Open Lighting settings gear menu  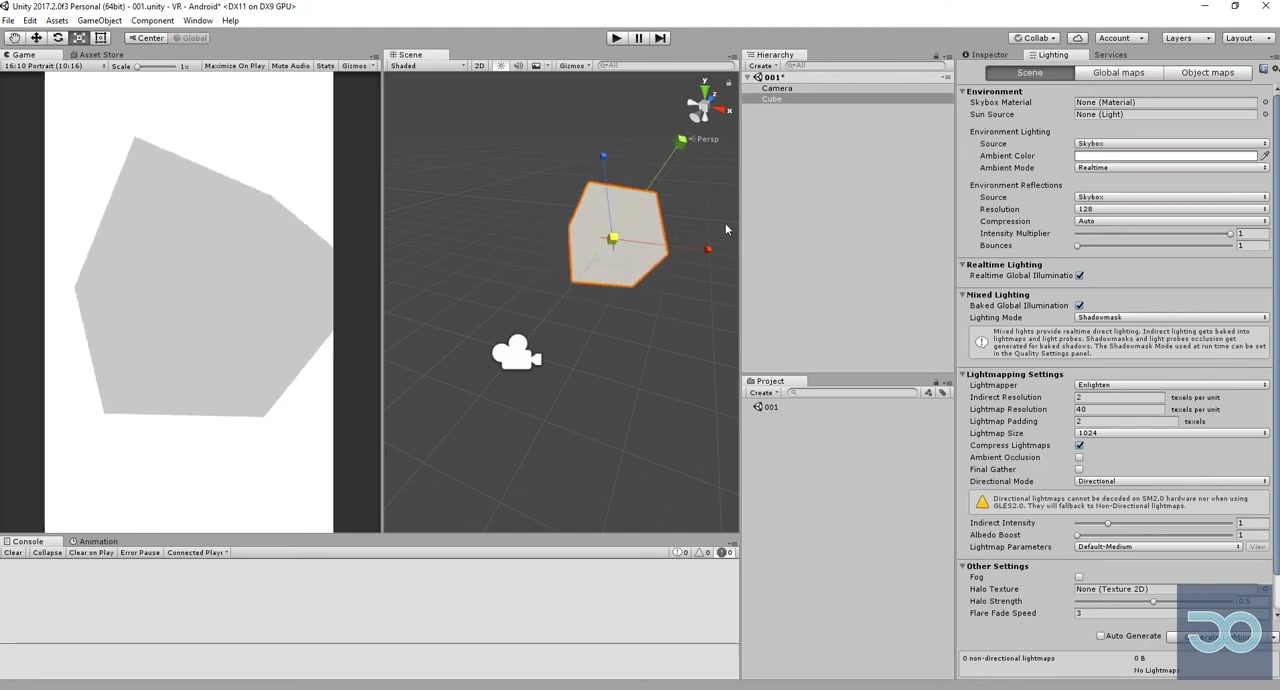(x=1273, y=69)
